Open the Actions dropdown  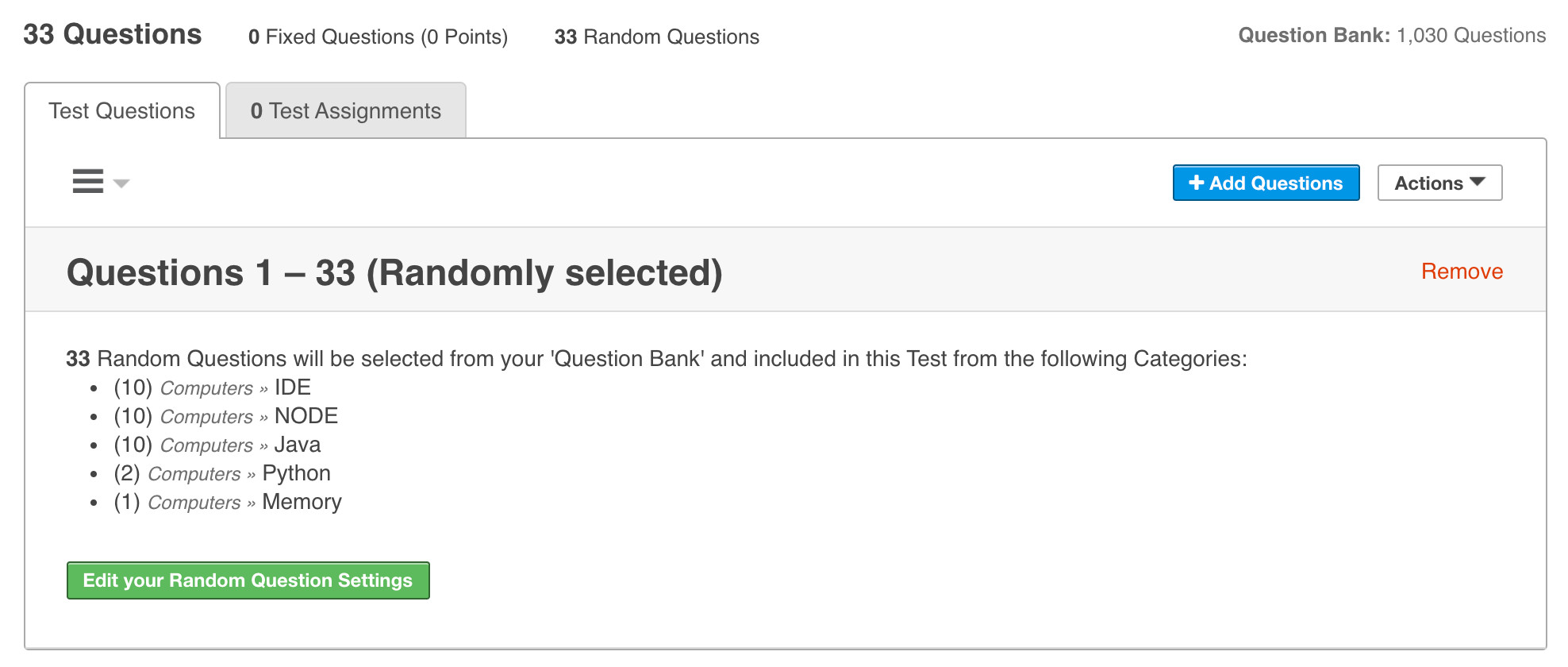1439,183
